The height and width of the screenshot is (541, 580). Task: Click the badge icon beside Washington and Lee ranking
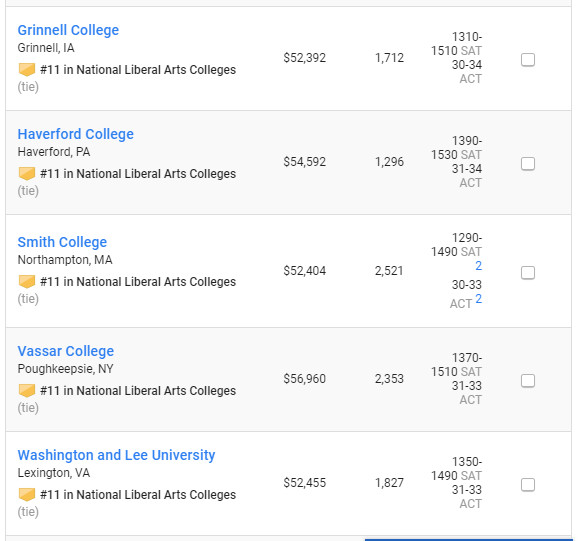(x=27, y=494)
